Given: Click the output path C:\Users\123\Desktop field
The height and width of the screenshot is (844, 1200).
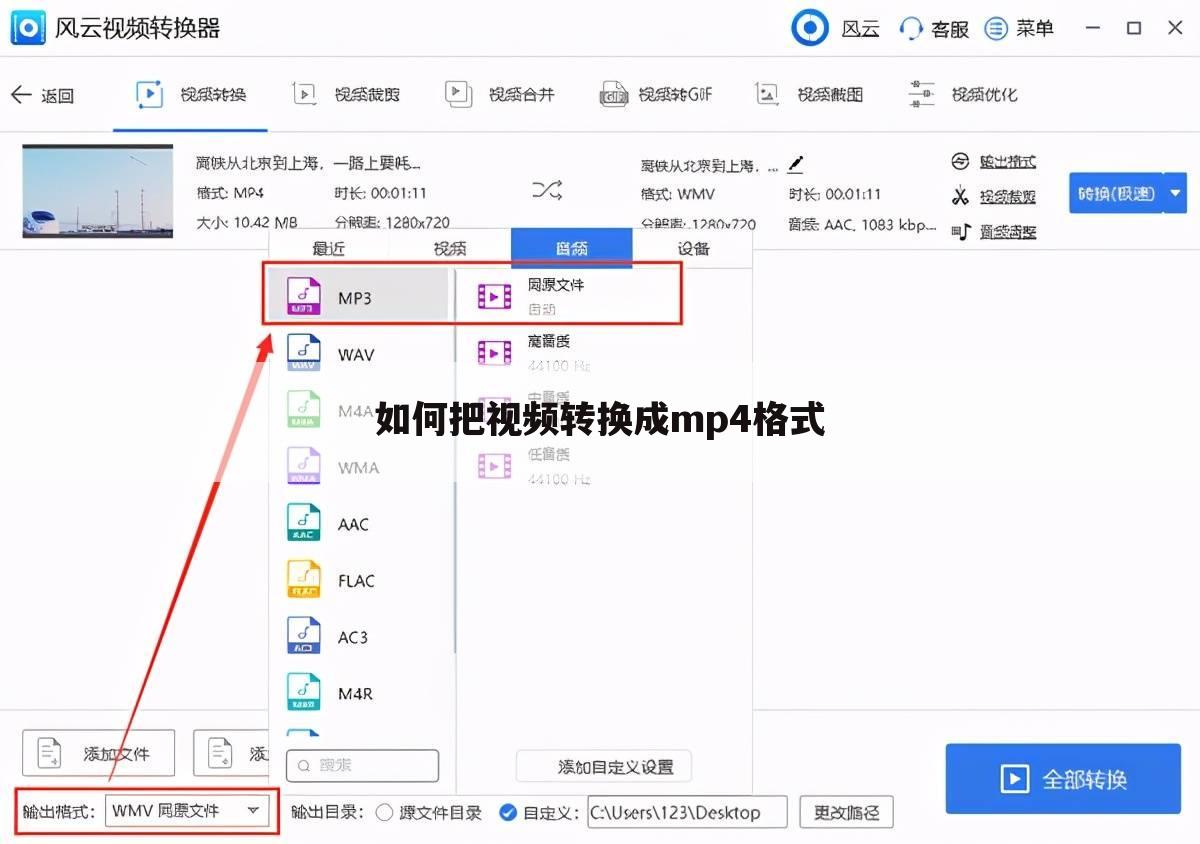Looking at the screenshot, I should click(x=687, y=813).
